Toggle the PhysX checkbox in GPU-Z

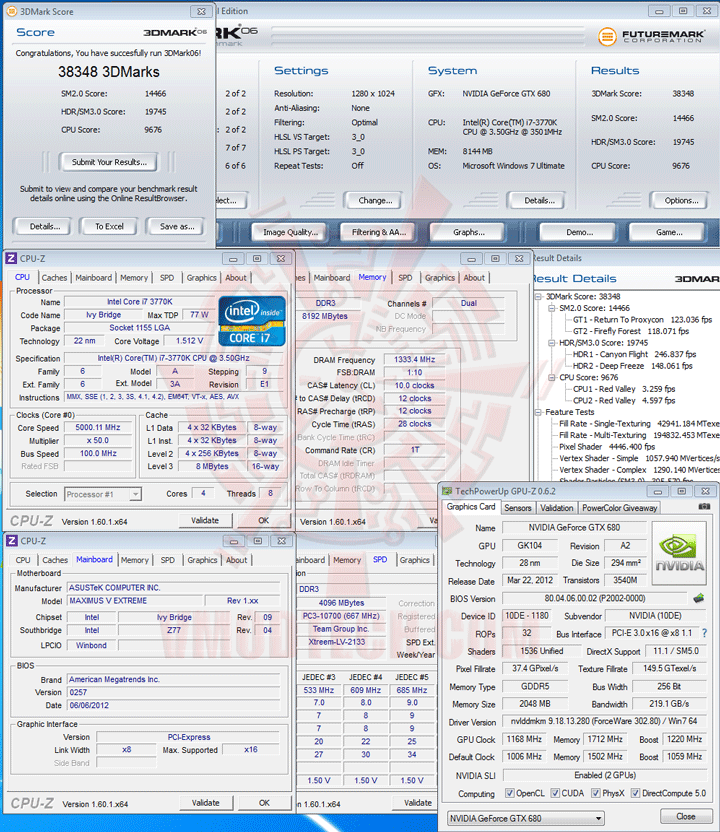tap(596, 793)
